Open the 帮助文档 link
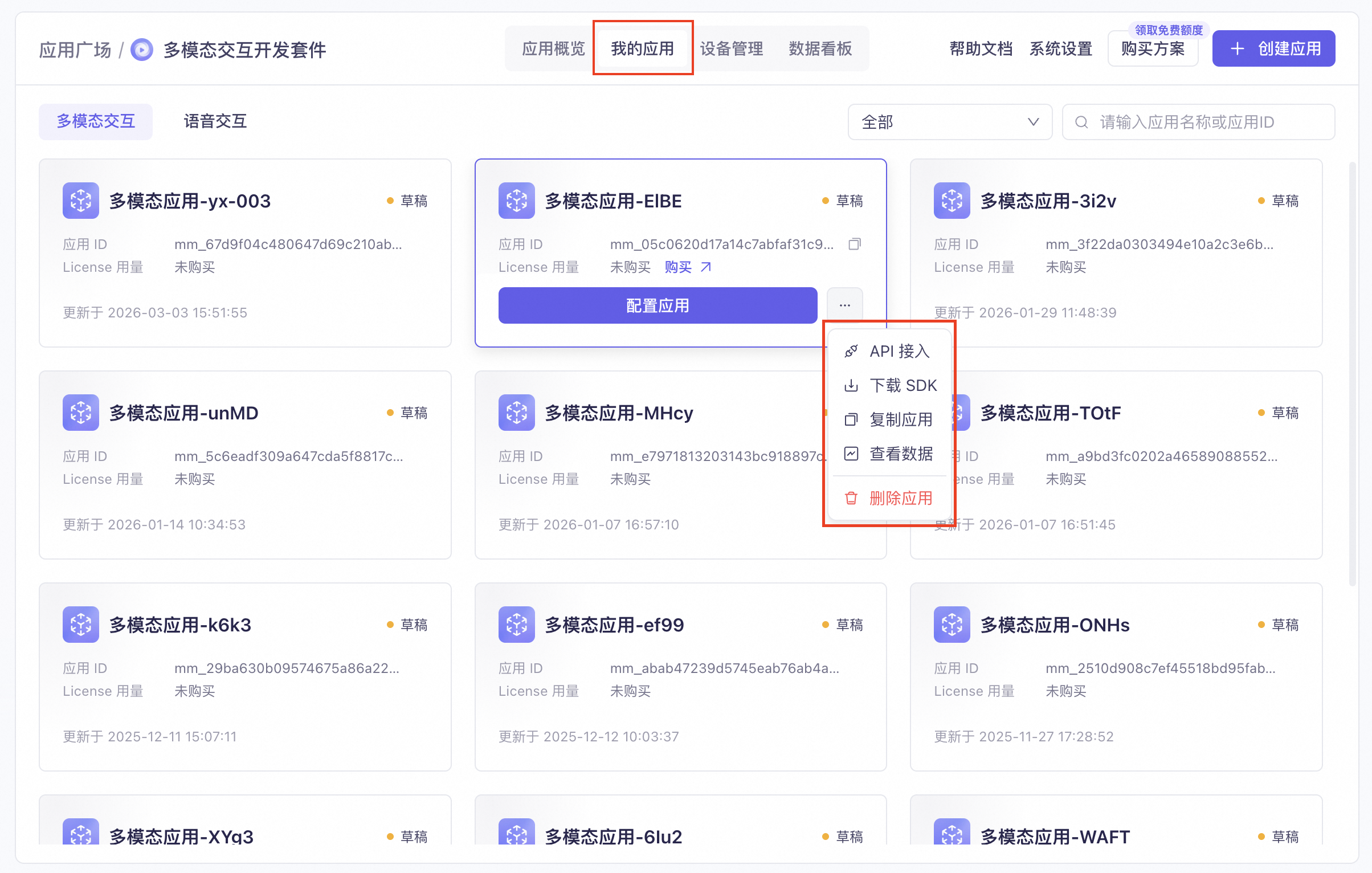Screen dimensions: 1372x873 (981, 49)
